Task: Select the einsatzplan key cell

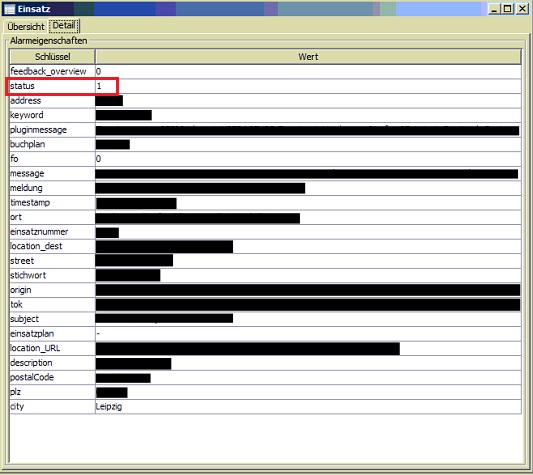Action: [x=52, y=334]
